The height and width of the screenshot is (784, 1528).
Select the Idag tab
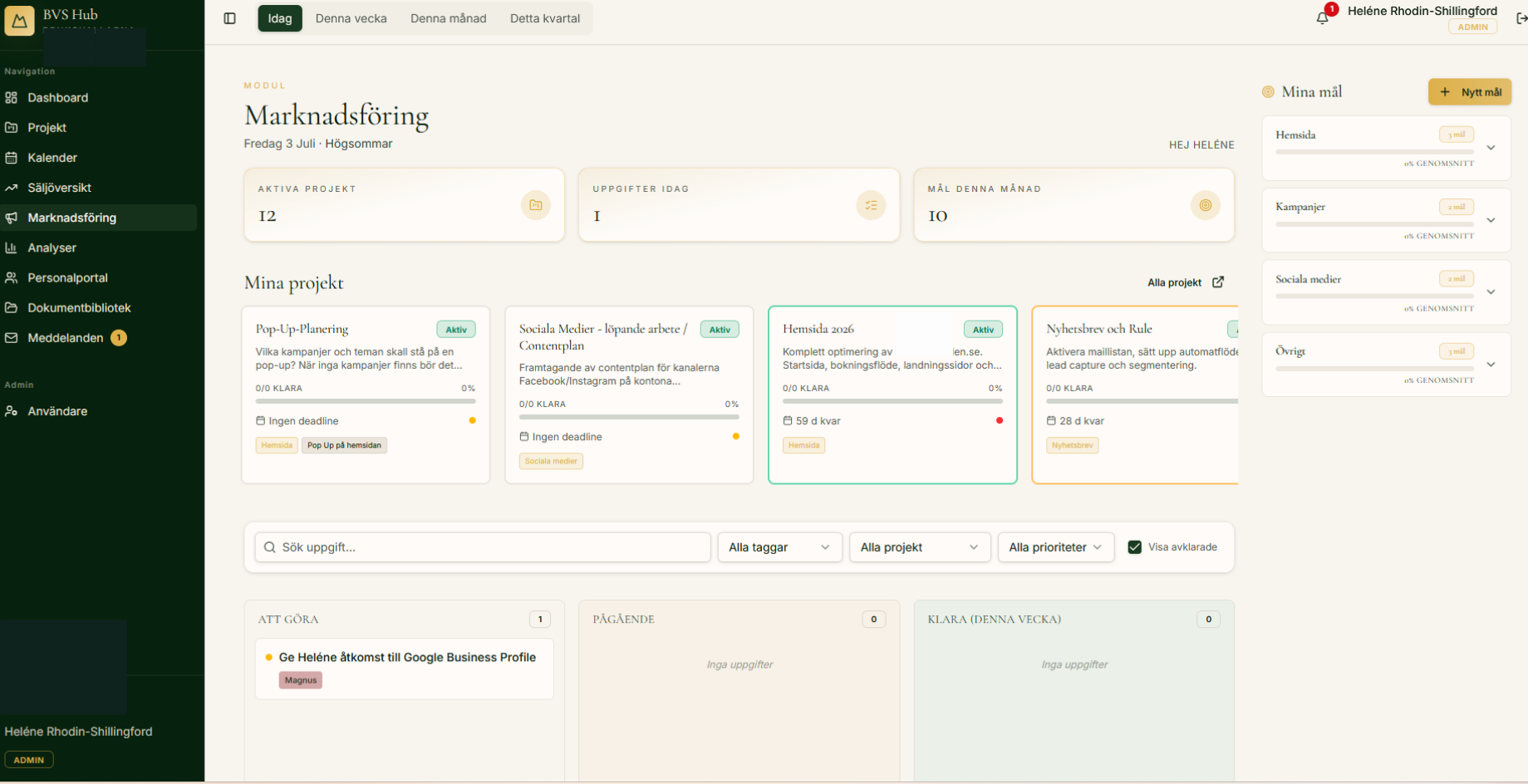pyautogui.click(x=280, y=18)
